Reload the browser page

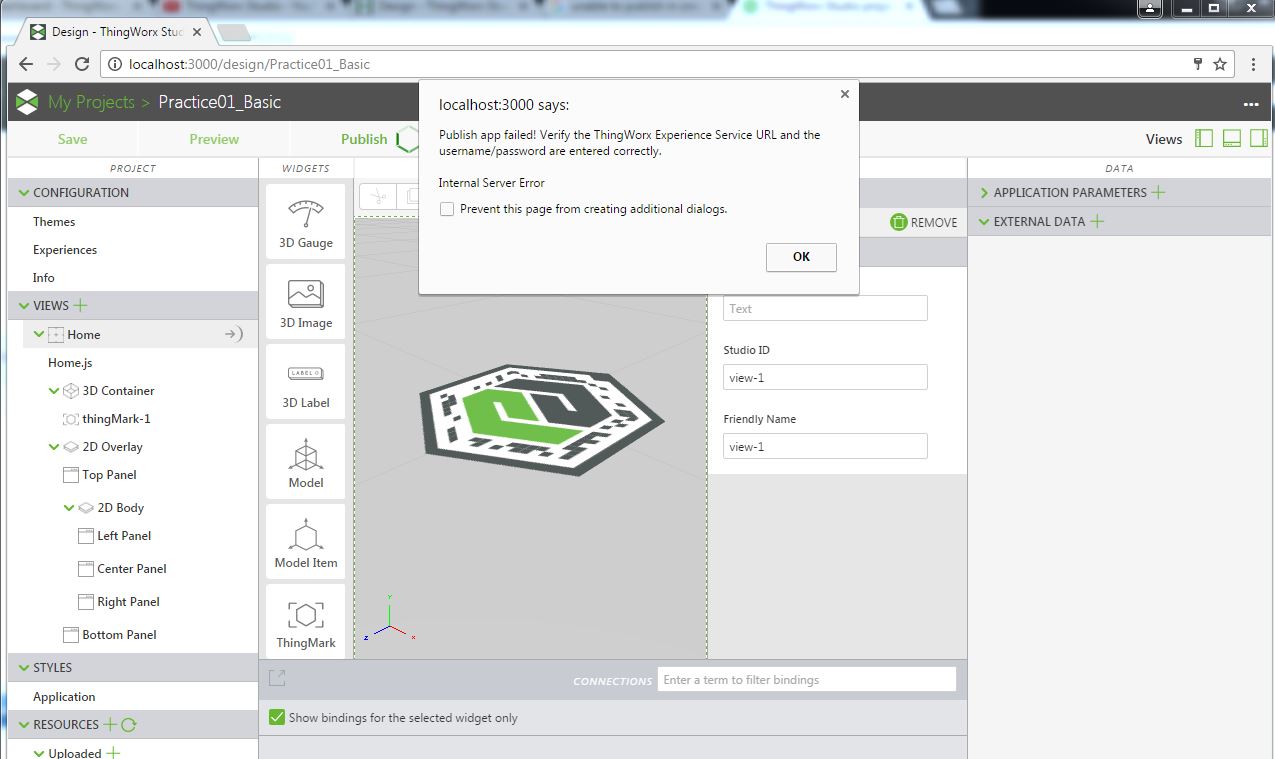pyautogui.click(x=83, y=64)
